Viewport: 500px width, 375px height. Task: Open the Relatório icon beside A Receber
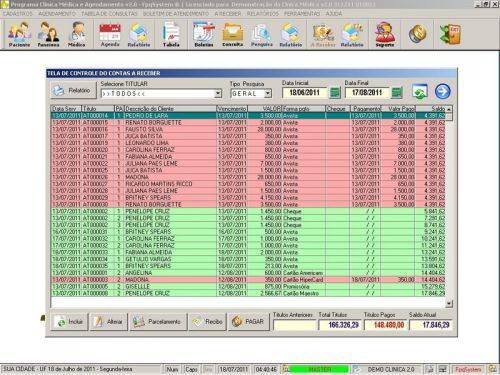pos(352,34)
